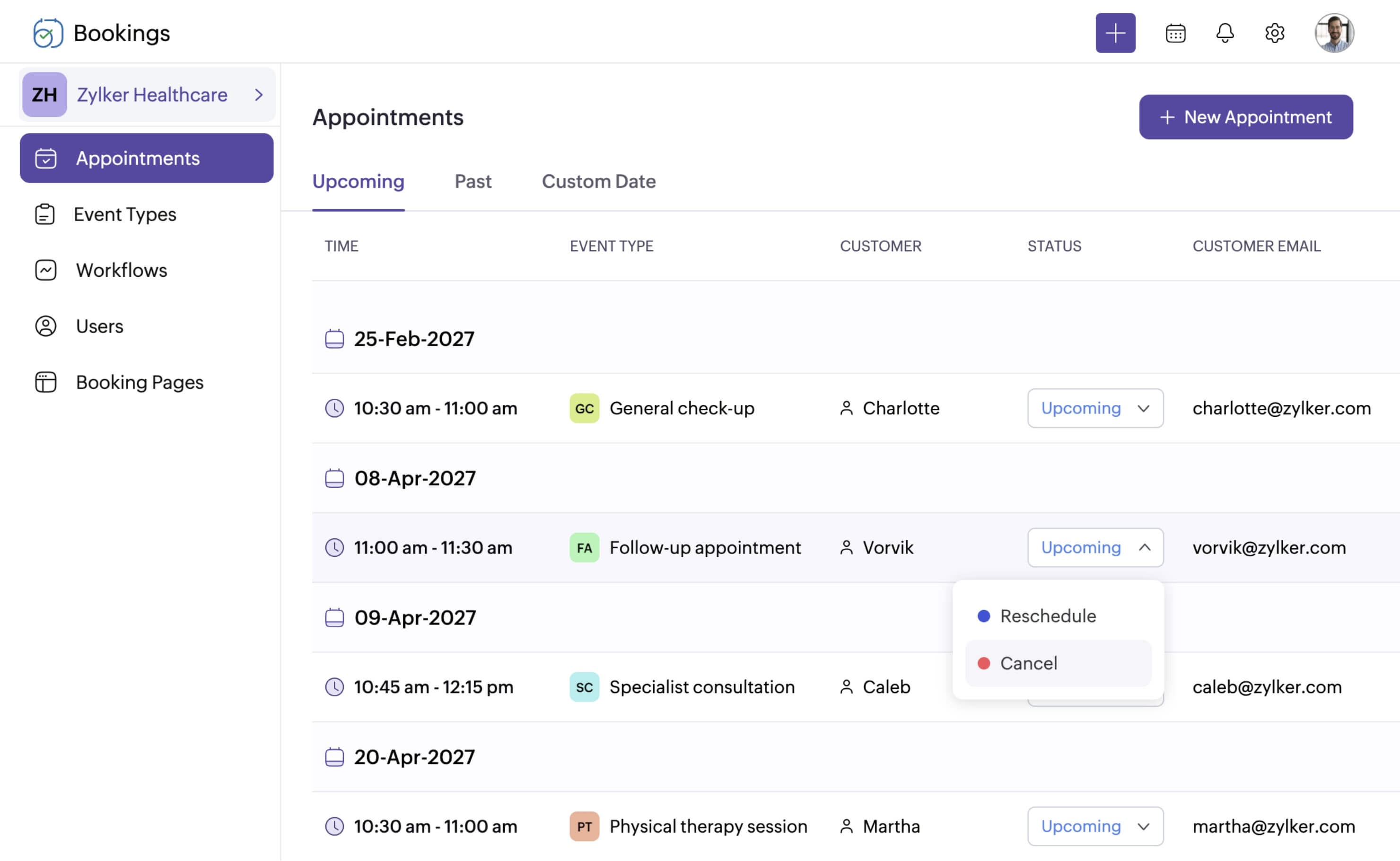
Task: Open the settings gear
Action: (1274, 33)
